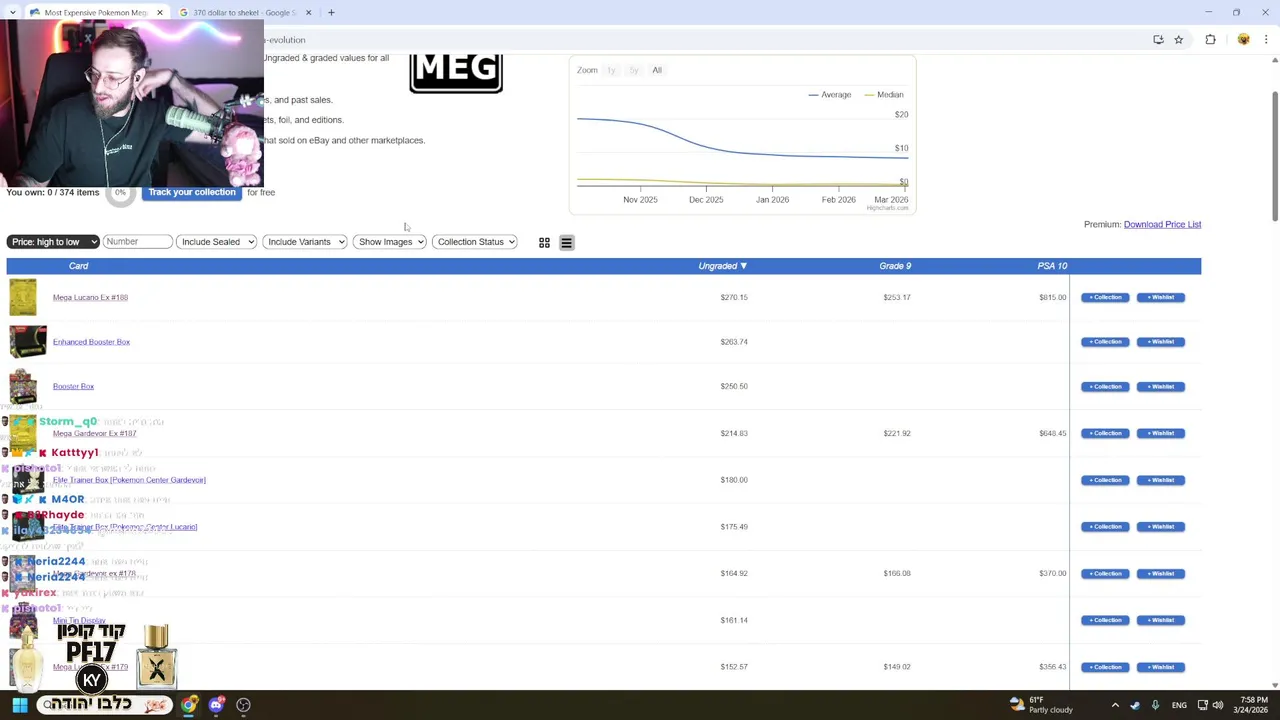Set chart zoom to 5y
This screenshot has height=720, width=1280.
tap(634, 70)
